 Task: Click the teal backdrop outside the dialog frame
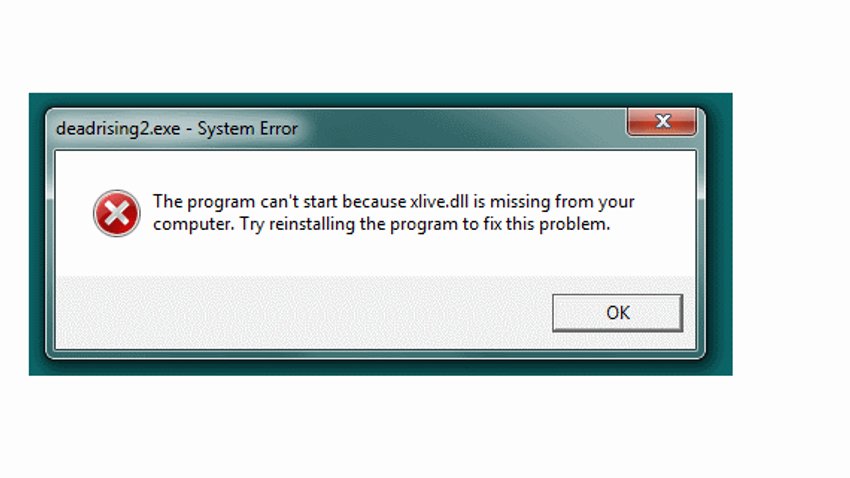click(719, 233)
